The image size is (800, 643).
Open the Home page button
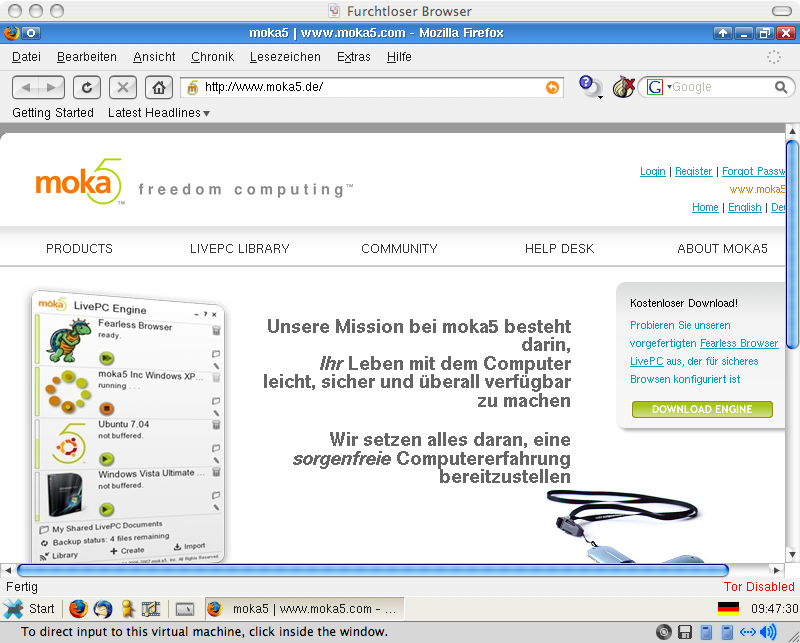click(x=159, y=87)
